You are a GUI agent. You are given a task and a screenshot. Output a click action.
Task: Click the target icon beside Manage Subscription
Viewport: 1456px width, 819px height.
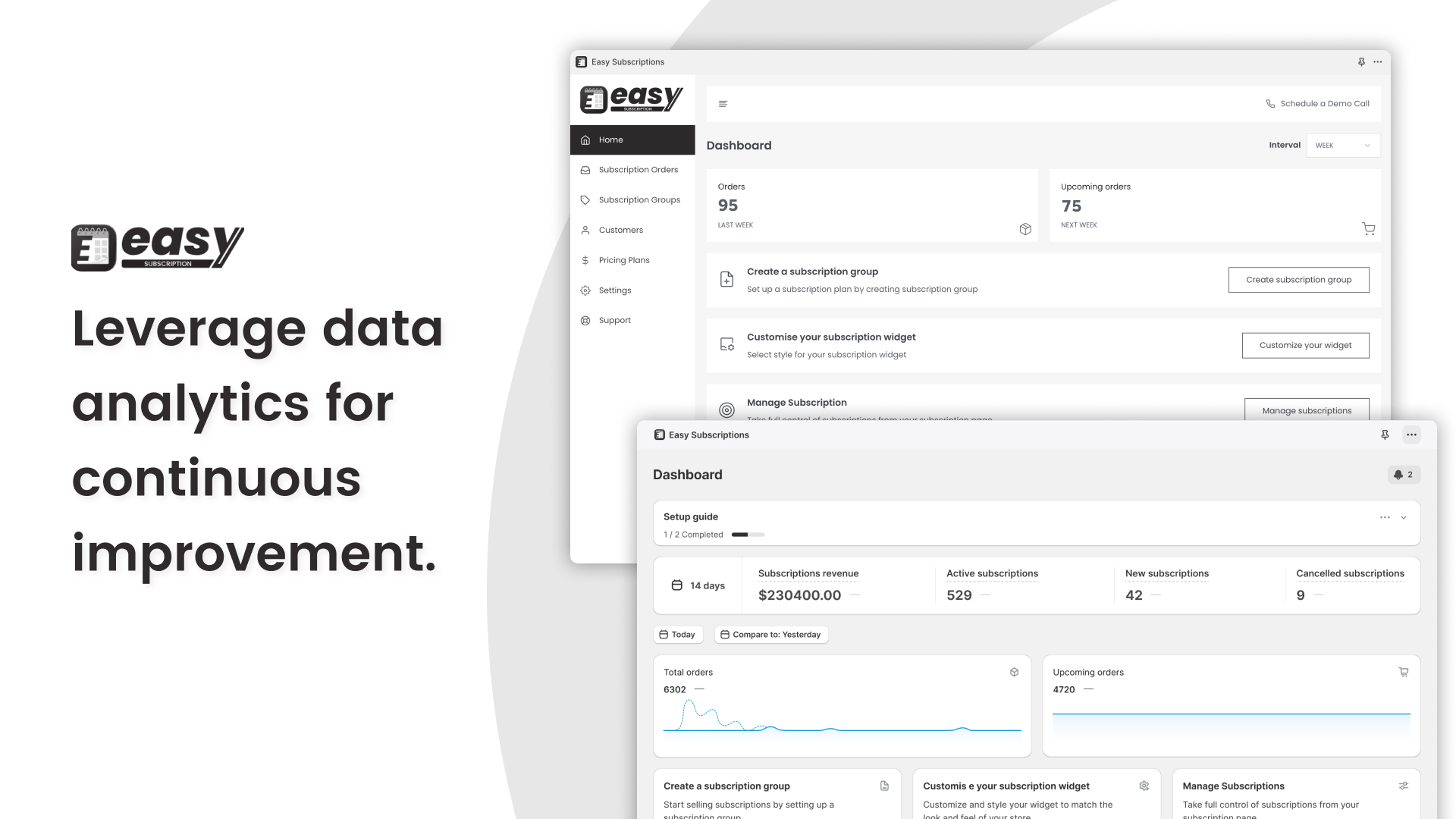click(726, 410)
